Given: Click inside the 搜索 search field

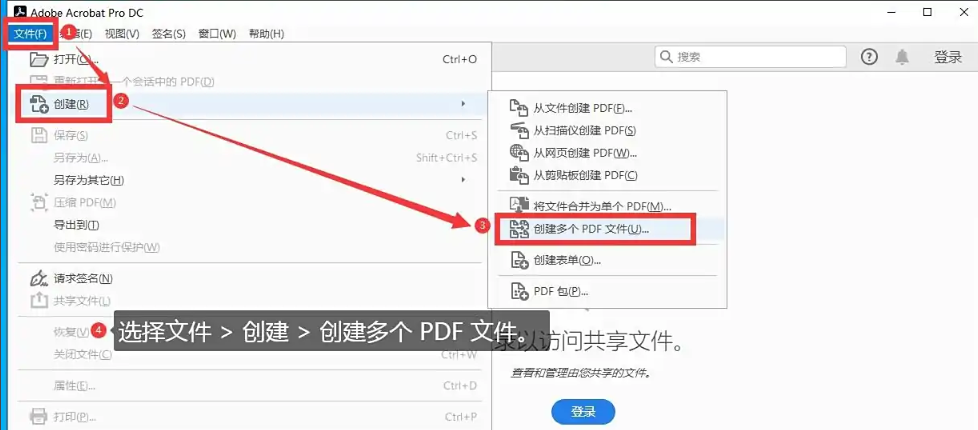Looking at the screenshot, I should point(750,57).
